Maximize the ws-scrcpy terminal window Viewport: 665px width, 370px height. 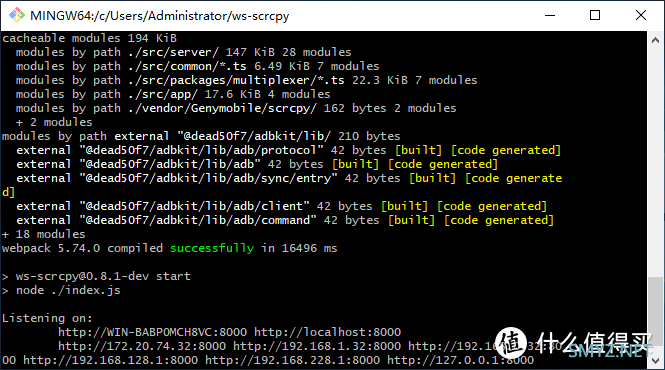click(595, 15)
